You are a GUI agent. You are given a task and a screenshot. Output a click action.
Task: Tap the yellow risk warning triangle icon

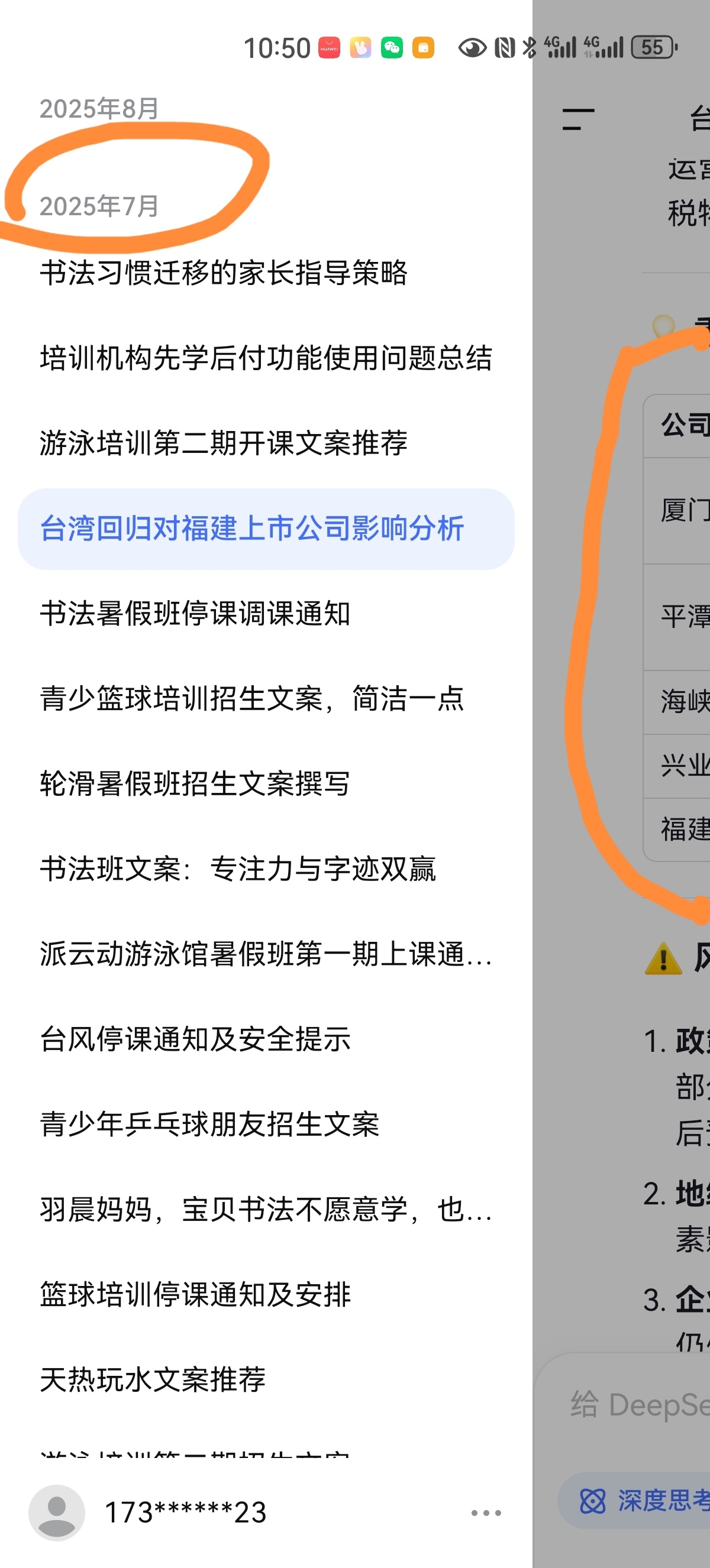point(663,958)
